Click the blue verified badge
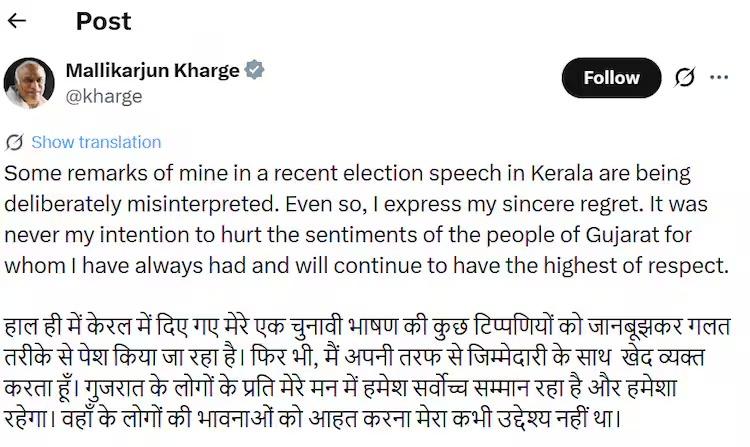Viewport: 750px width, 447px height. click(x=256, y=71)
